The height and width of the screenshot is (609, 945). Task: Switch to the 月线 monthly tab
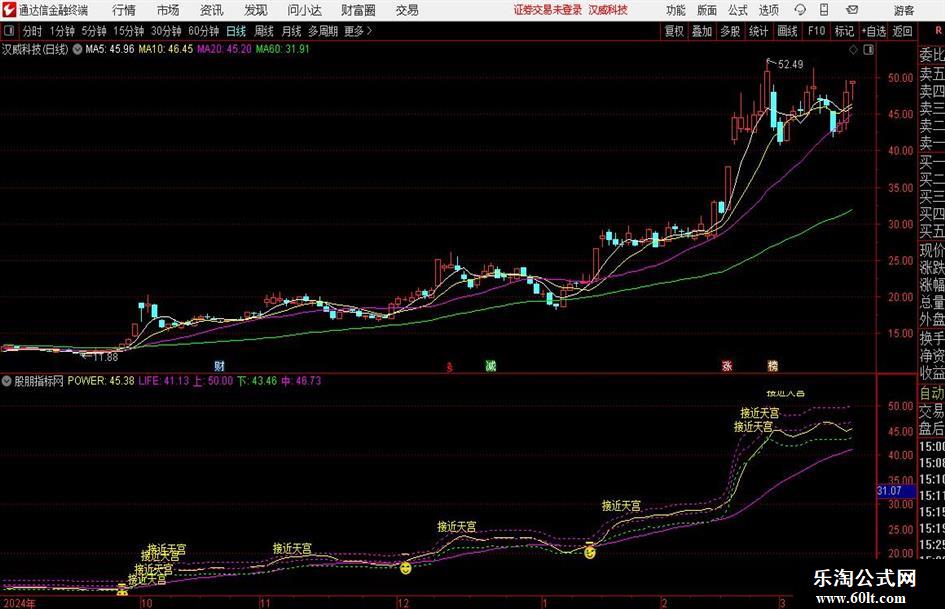[291, 31]
